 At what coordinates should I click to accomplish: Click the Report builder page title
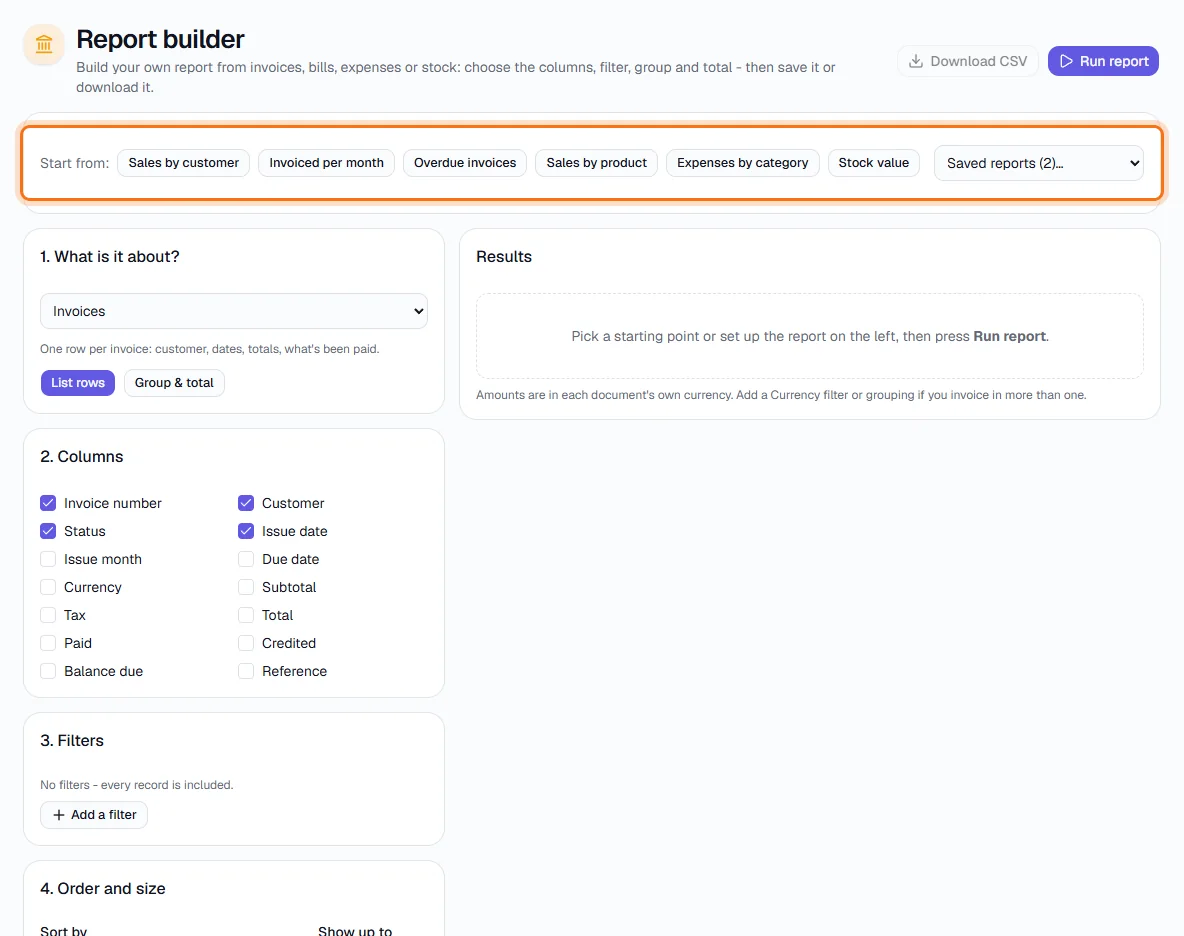click(160, 39)
